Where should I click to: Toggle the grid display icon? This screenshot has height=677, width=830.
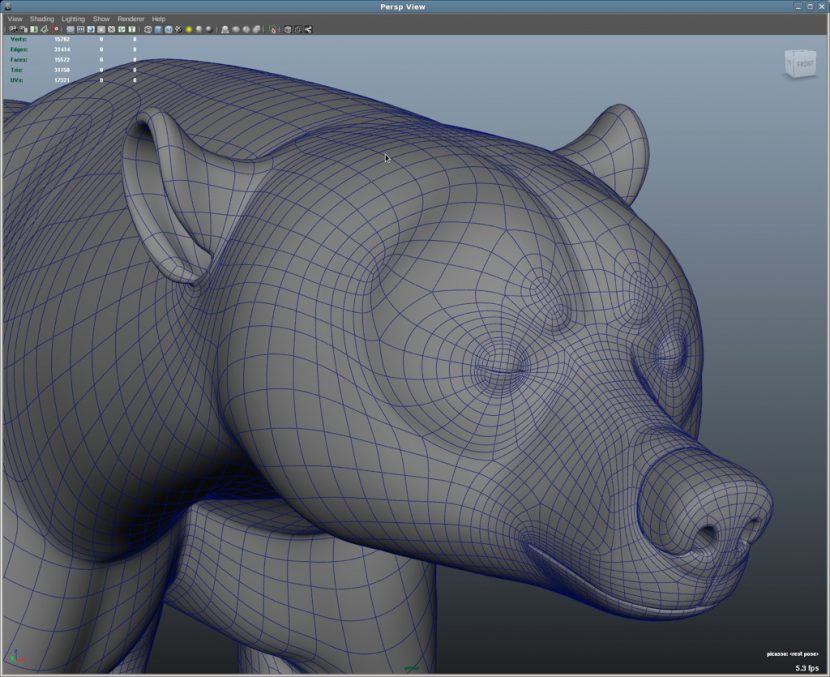tap(71, 31)
